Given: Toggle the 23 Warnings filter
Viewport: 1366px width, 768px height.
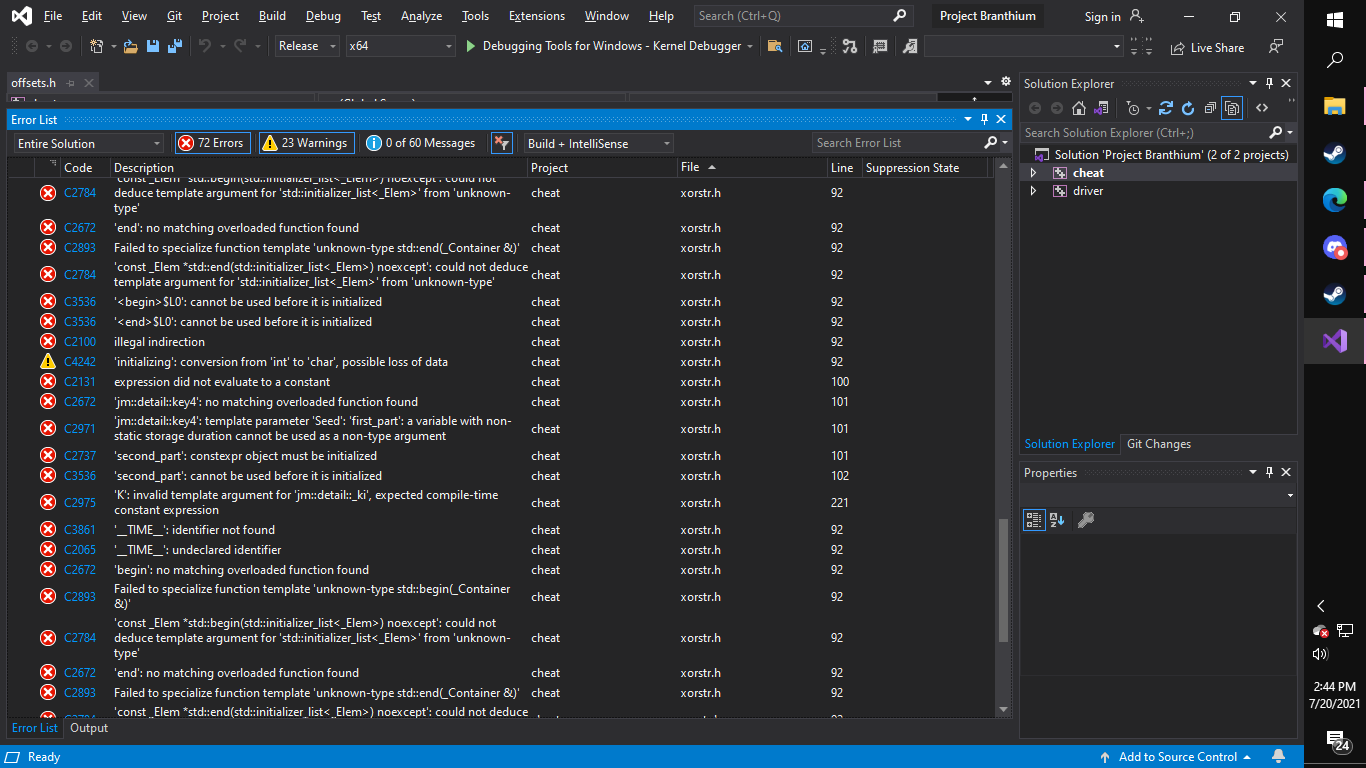Looking at the screenshot, I should 305,143.
